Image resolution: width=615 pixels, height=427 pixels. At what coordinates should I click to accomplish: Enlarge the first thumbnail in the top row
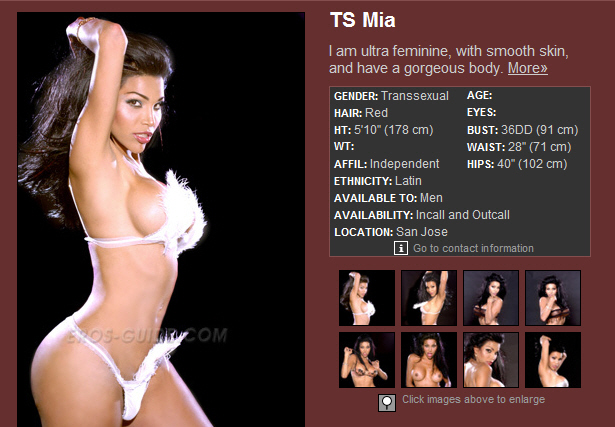tap(367, 298)
